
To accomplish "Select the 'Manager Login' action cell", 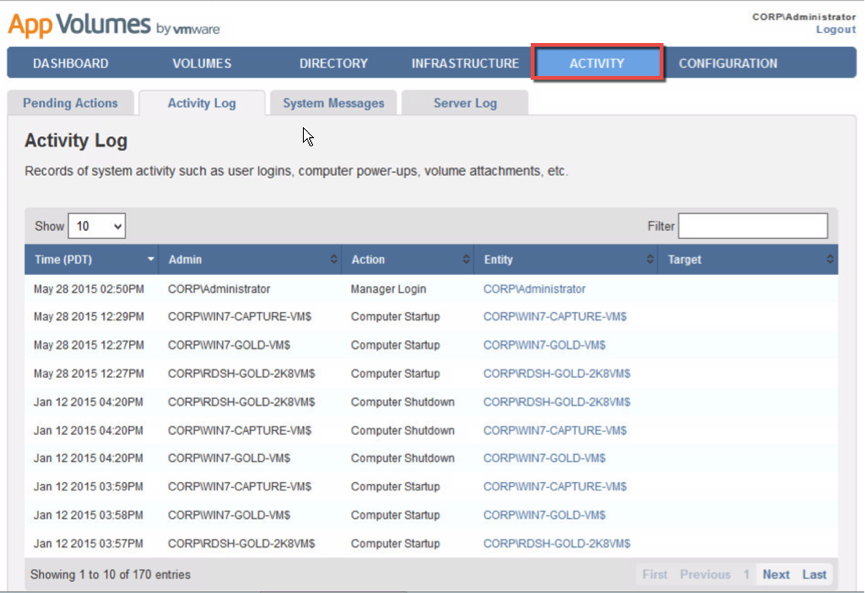I will point(388,289).
